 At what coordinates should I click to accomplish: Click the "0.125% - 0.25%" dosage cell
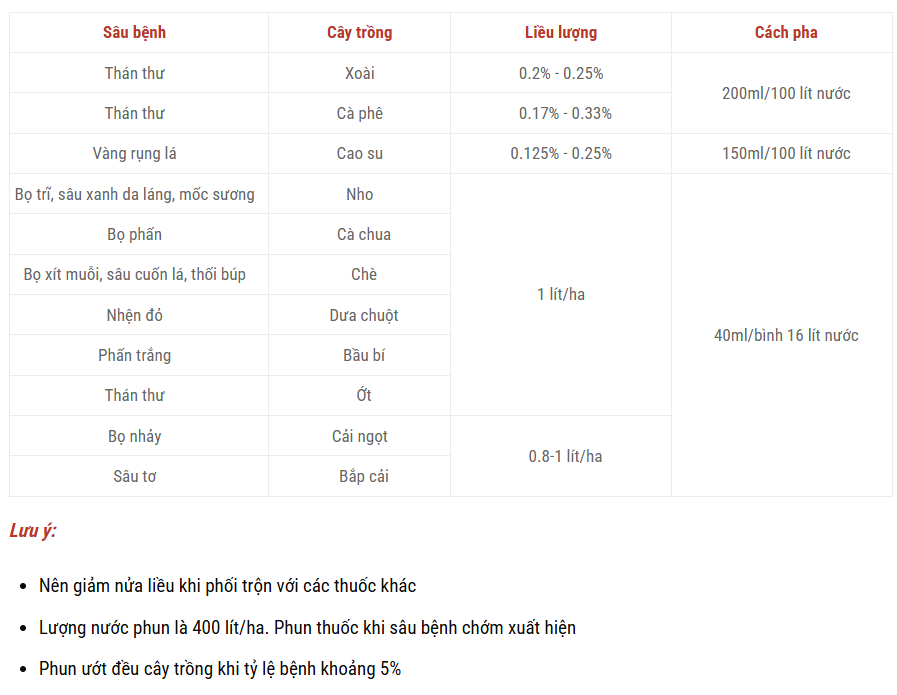pos(560,153)
